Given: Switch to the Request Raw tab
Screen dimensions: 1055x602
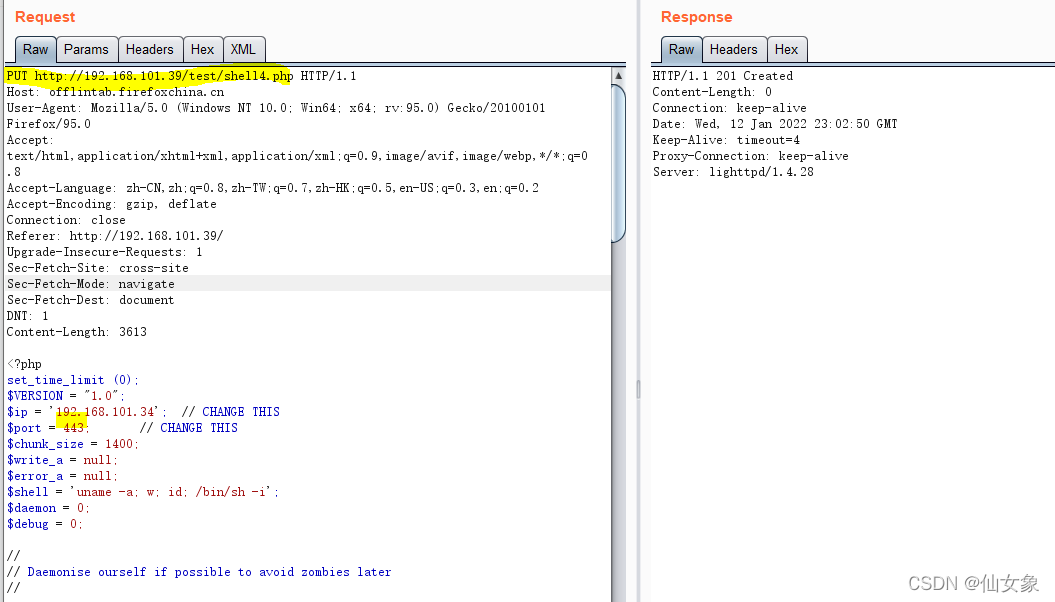Looking at the screenshot, I should click(35, 50).
